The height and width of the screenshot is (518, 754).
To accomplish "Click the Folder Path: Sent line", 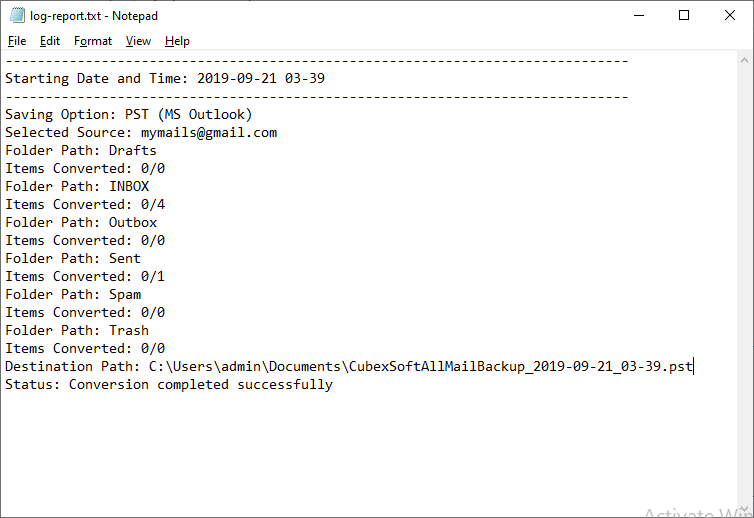I will point(73,258).
